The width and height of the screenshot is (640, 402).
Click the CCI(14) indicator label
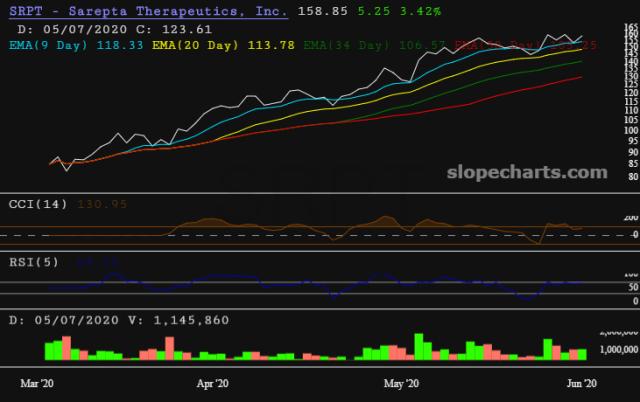(37, 204)
